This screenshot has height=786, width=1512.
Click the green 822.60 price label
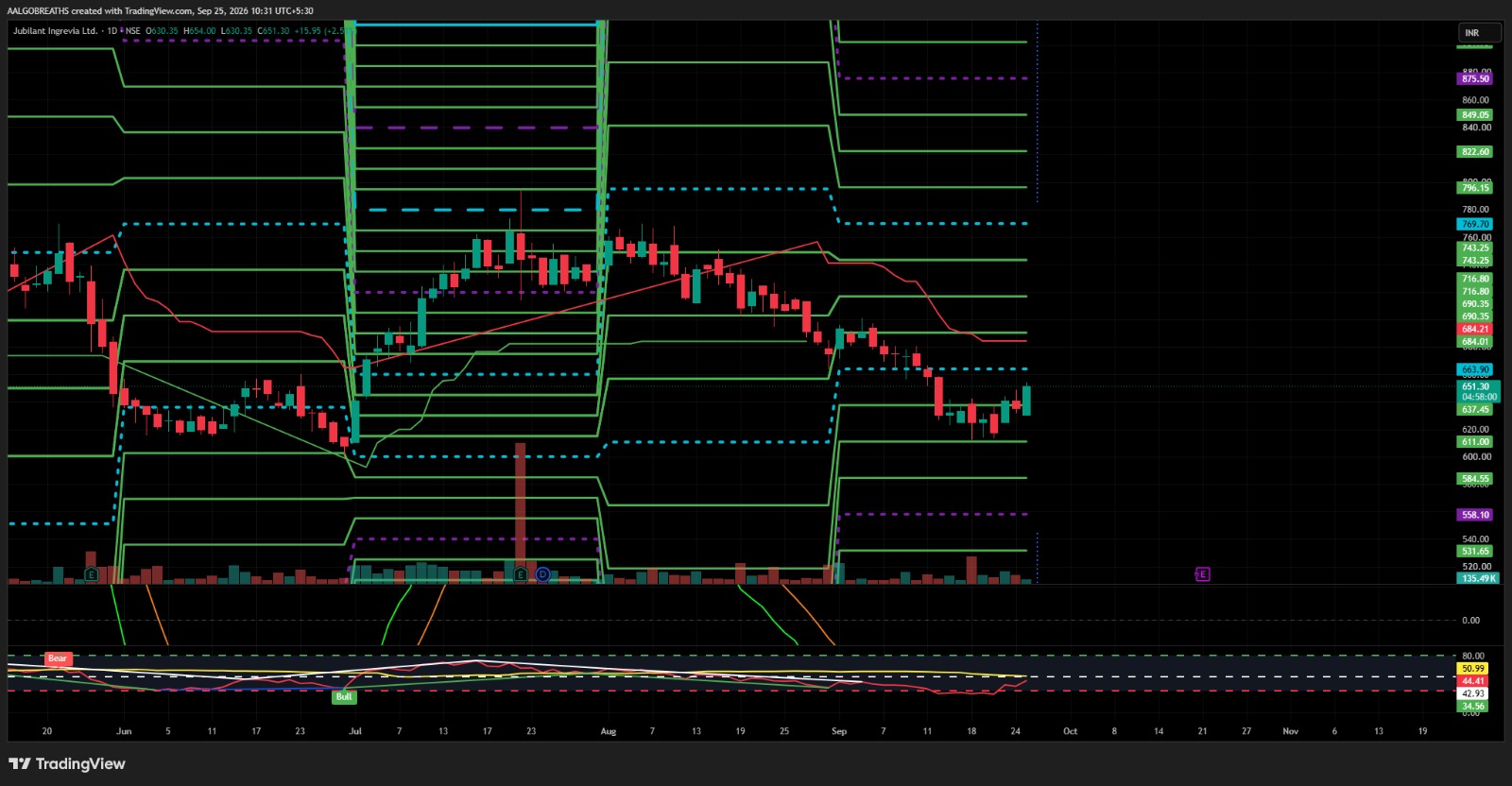(1475, 152)
